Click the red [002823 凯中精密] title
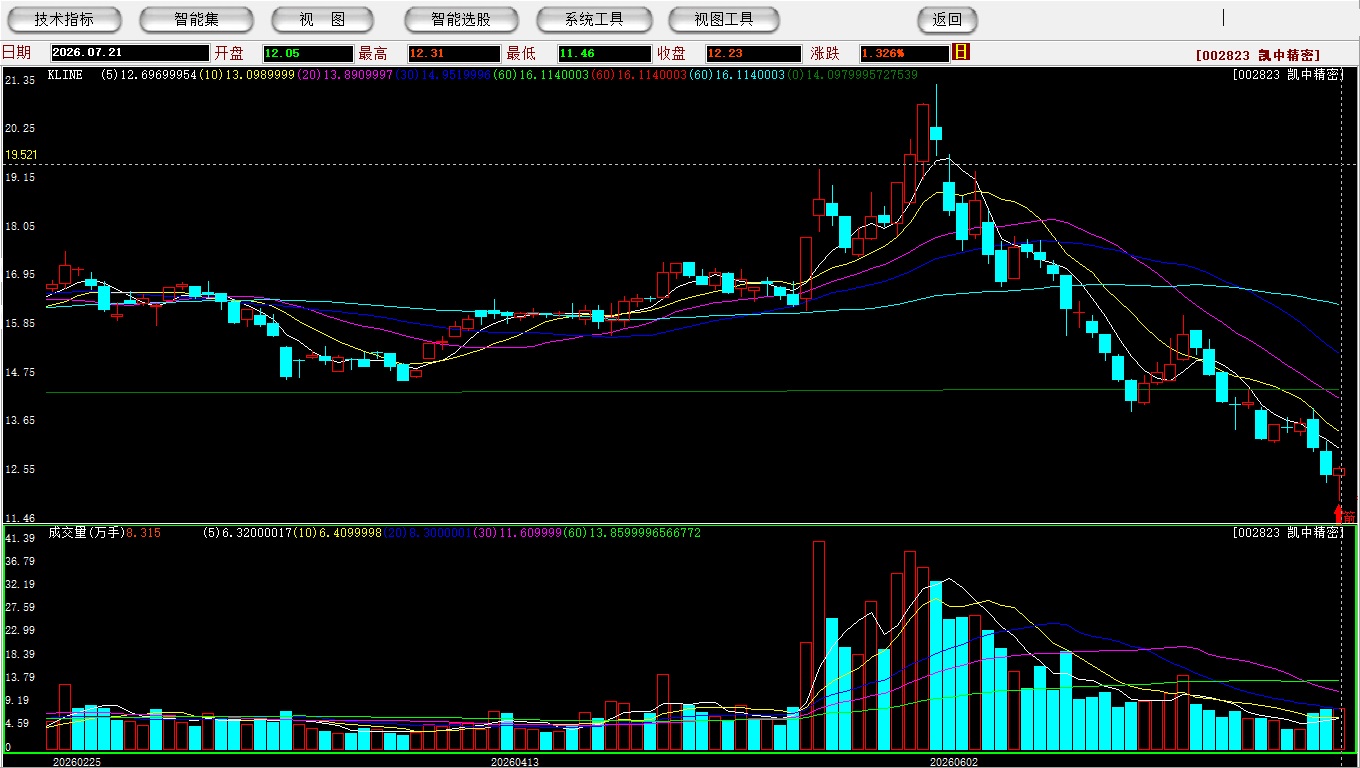Screen dimensions: 1360x768 (1257, 56)
